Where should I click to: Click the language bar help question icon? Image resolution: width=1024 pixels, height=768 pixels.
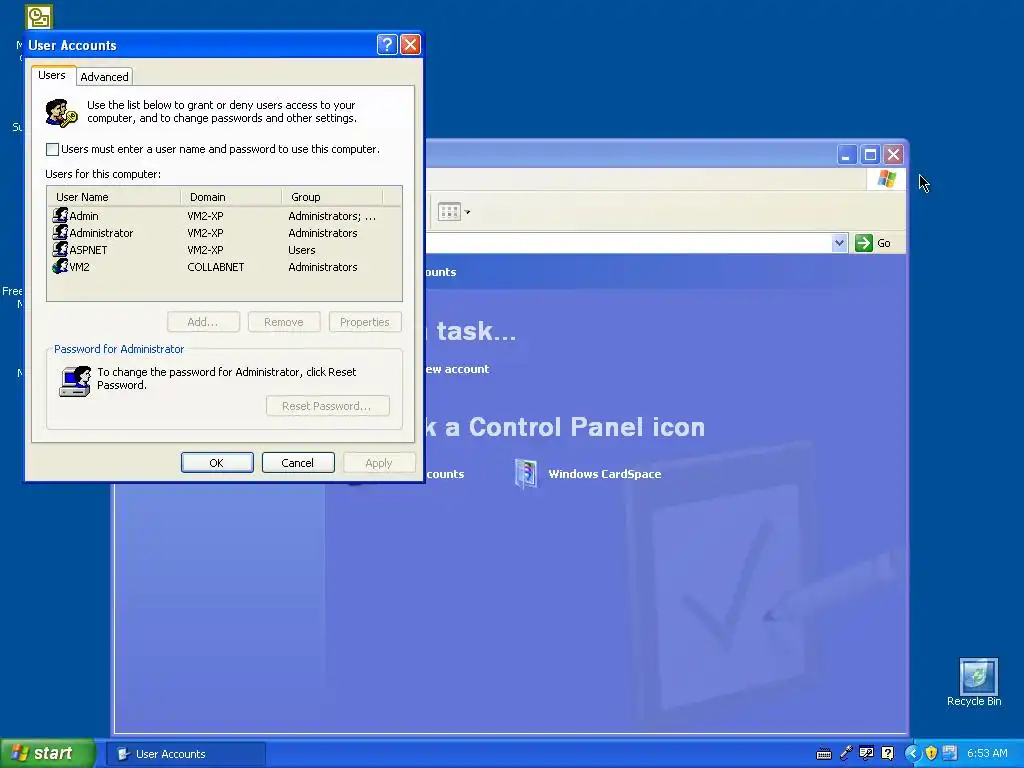(888, 753)
